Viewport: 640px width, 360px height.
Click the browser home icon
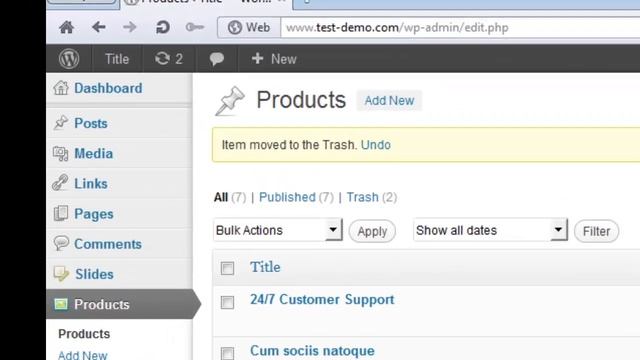pos(67,27)
